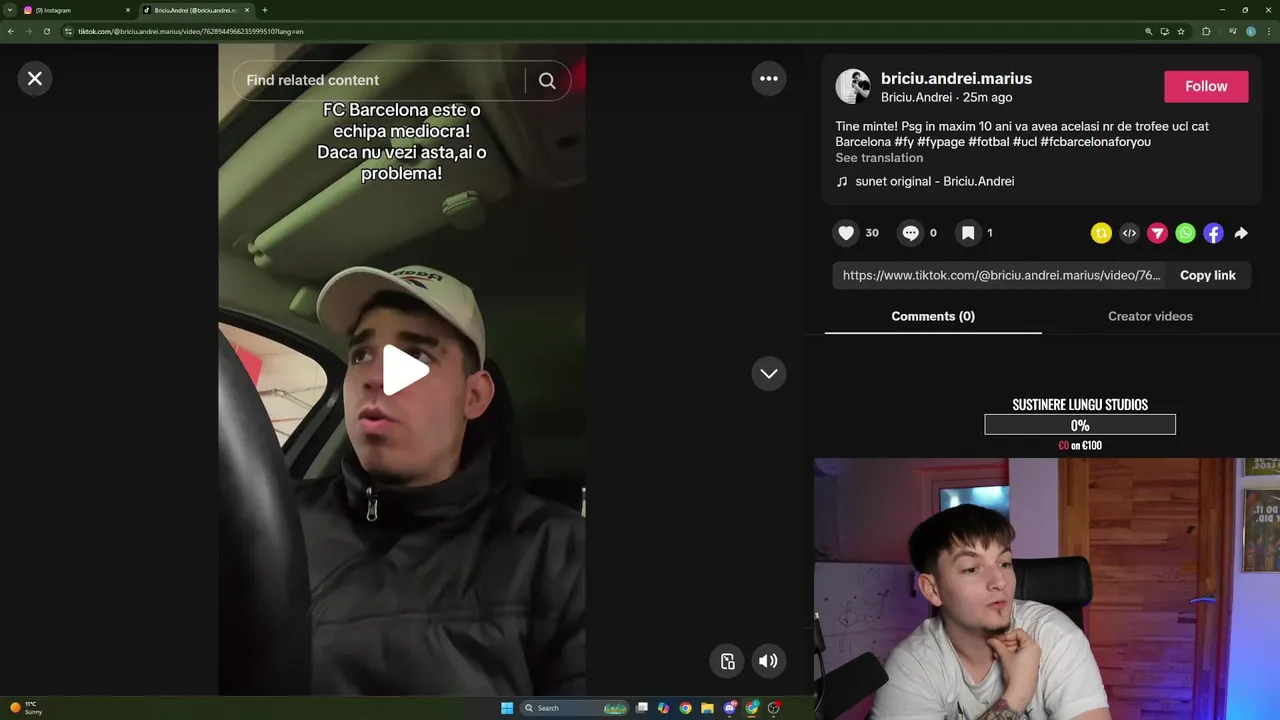
Task: Open briciu.andrei.marius username link
Action: tap(956, 78)
